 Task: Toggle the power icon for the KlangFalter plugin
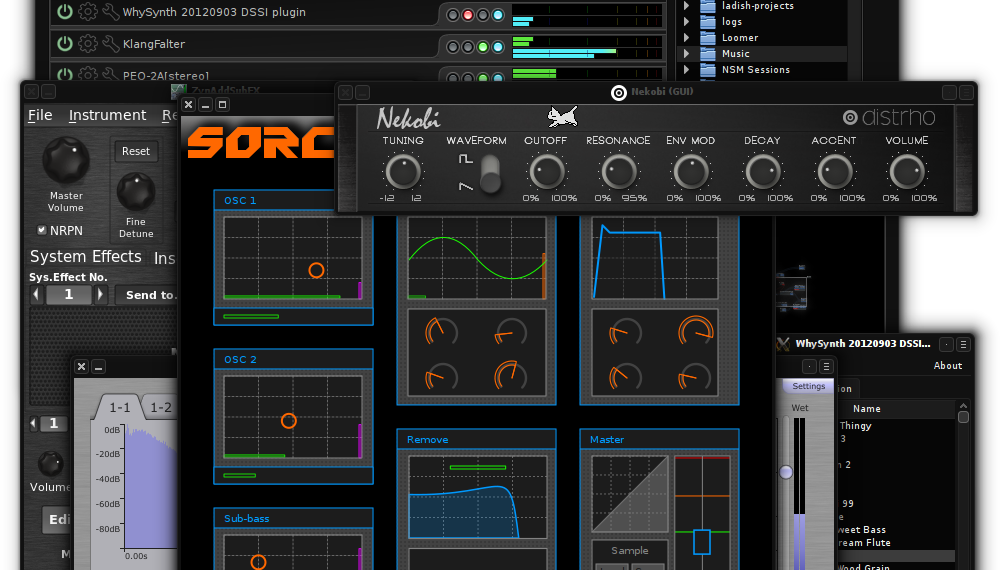point(65,44)
